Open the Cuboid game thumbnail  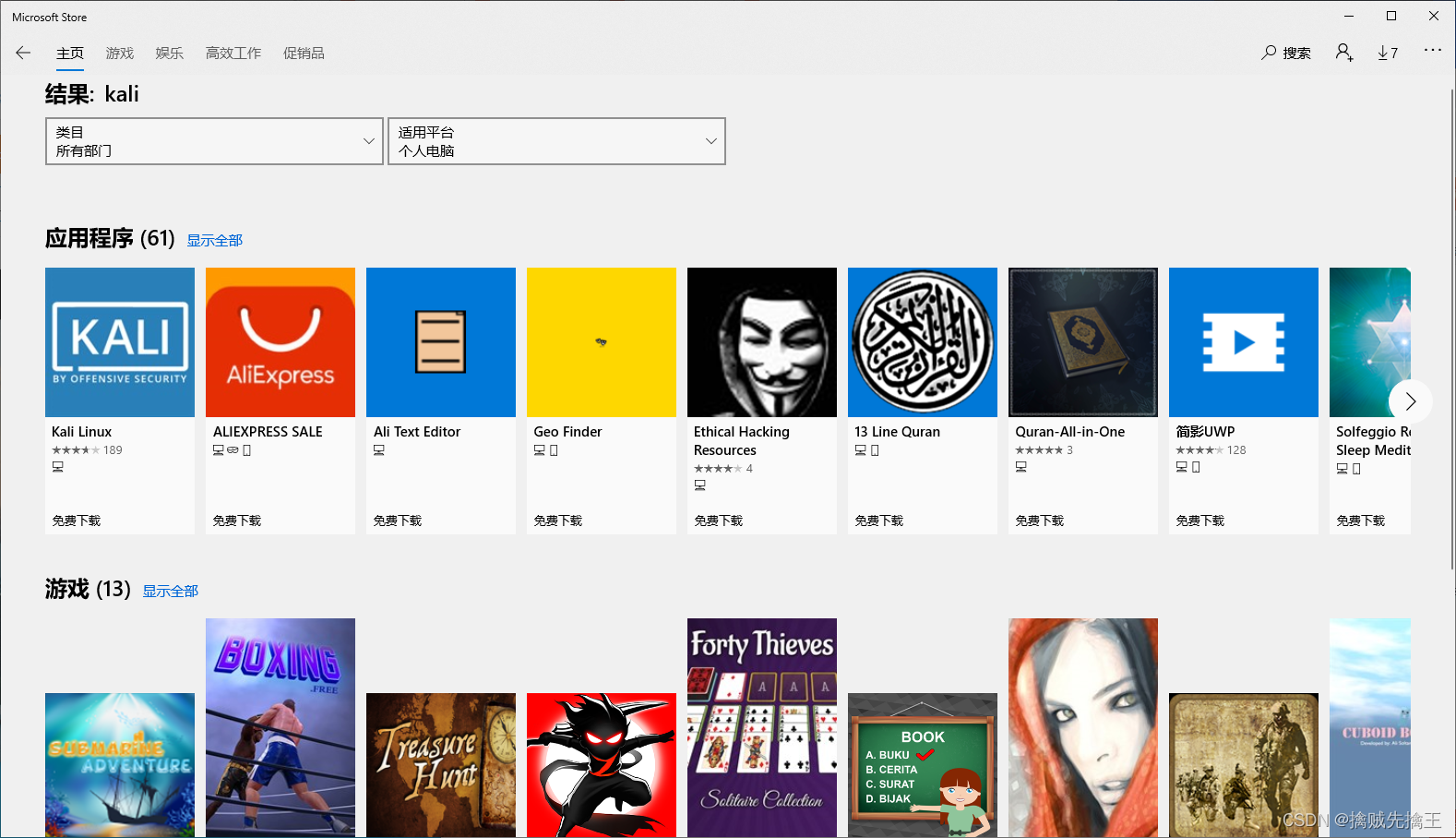[1370, 728]
